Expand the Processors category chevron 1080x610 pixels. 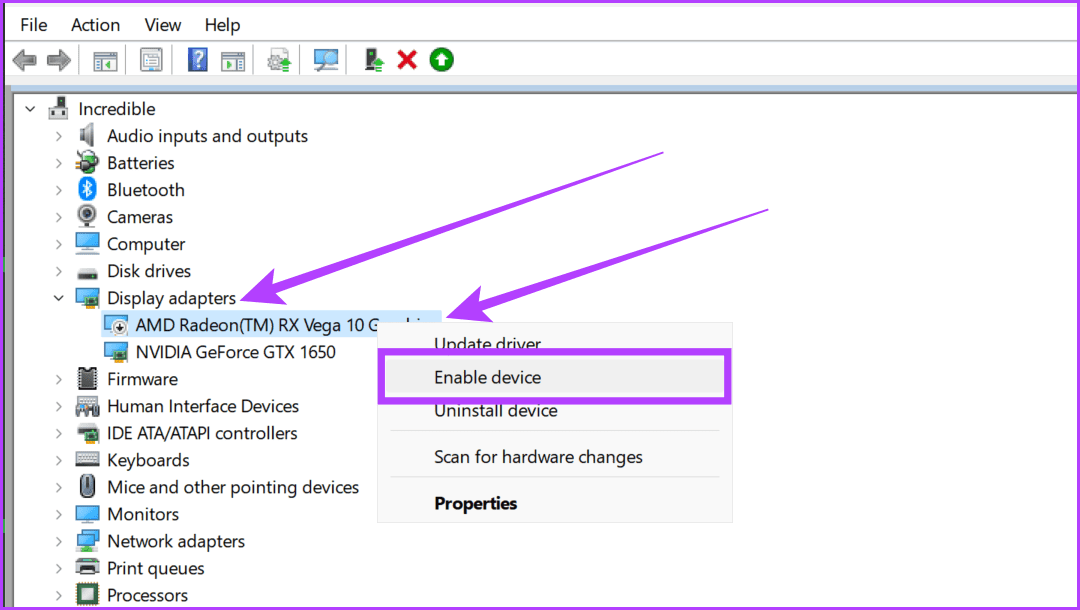(59, 594)
